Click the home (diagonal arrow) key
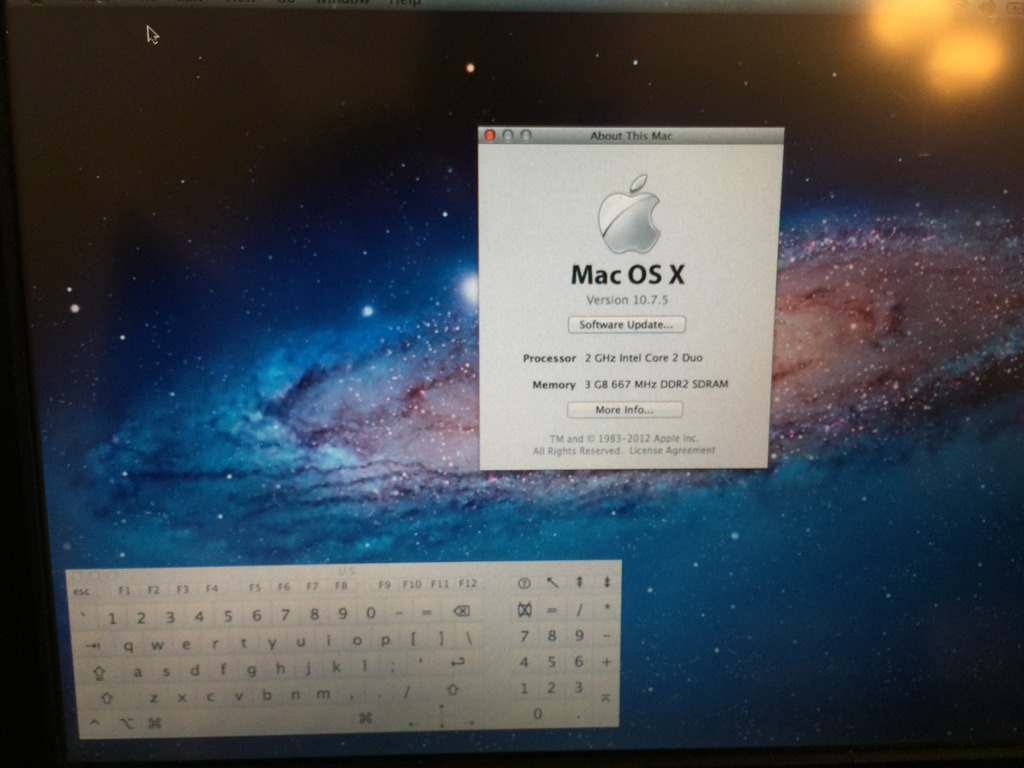The height and width of the screenshot is (768, 1024). coord(552,583)
